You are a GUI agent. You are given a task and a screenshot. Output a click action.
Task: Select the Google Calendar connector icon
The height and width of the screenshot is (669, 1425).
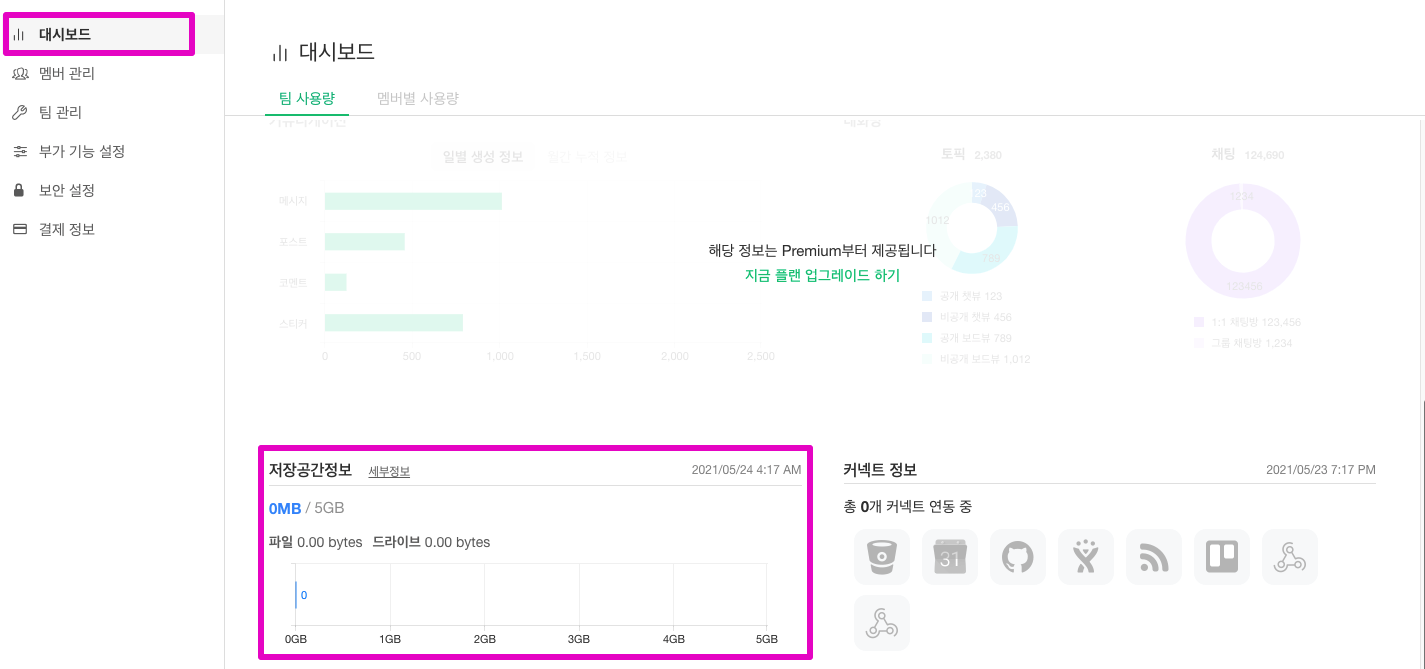[x=949, y=557]
